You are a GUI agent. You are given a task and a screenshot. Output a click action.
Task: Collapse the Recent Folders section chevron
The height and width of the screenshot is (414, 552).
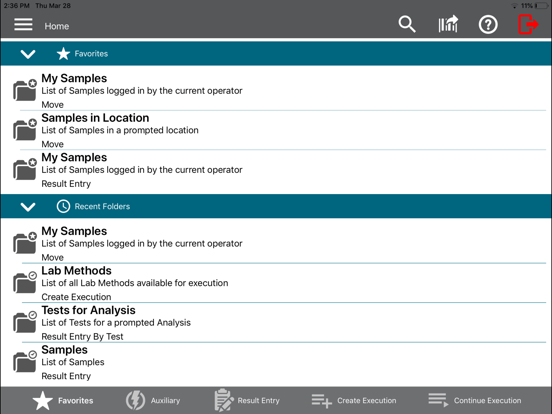28,207
